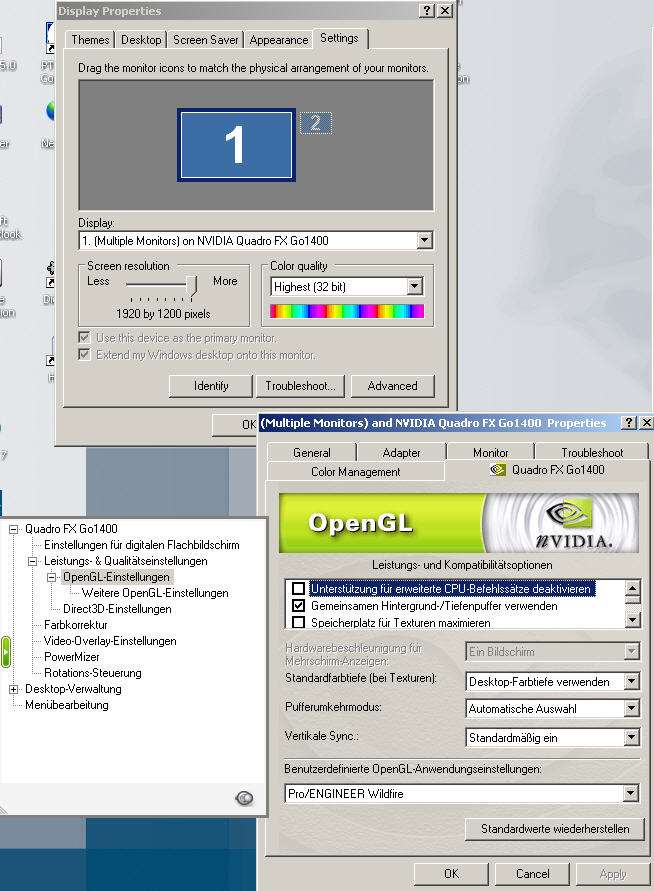Open the Display monitor dropdown list
Viewport: 654px width, 891px height.
point(424,240)
